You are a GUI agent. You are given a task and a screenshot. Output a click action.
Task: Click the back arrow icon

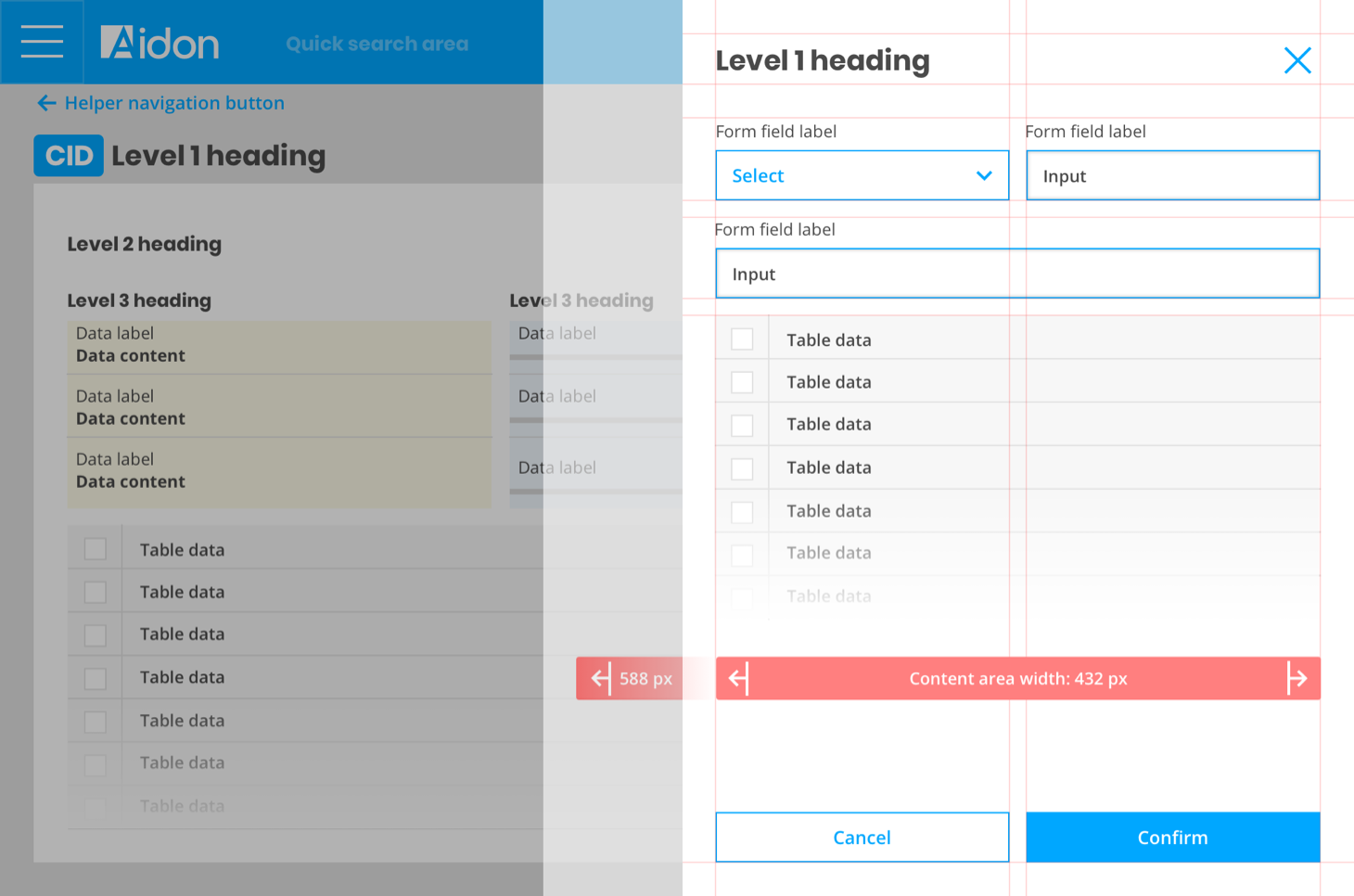[x=46, y=103]
